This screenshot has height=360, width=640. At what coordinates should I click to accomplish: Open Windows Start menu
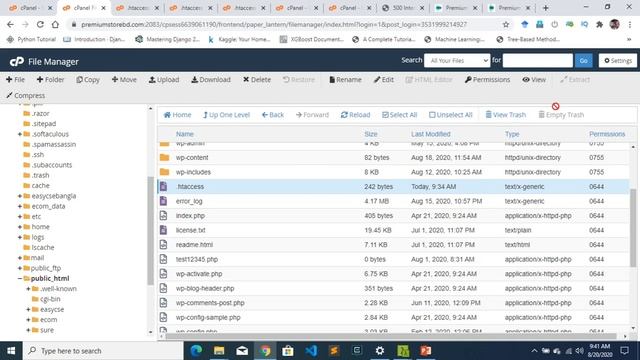tap(11, 351)
